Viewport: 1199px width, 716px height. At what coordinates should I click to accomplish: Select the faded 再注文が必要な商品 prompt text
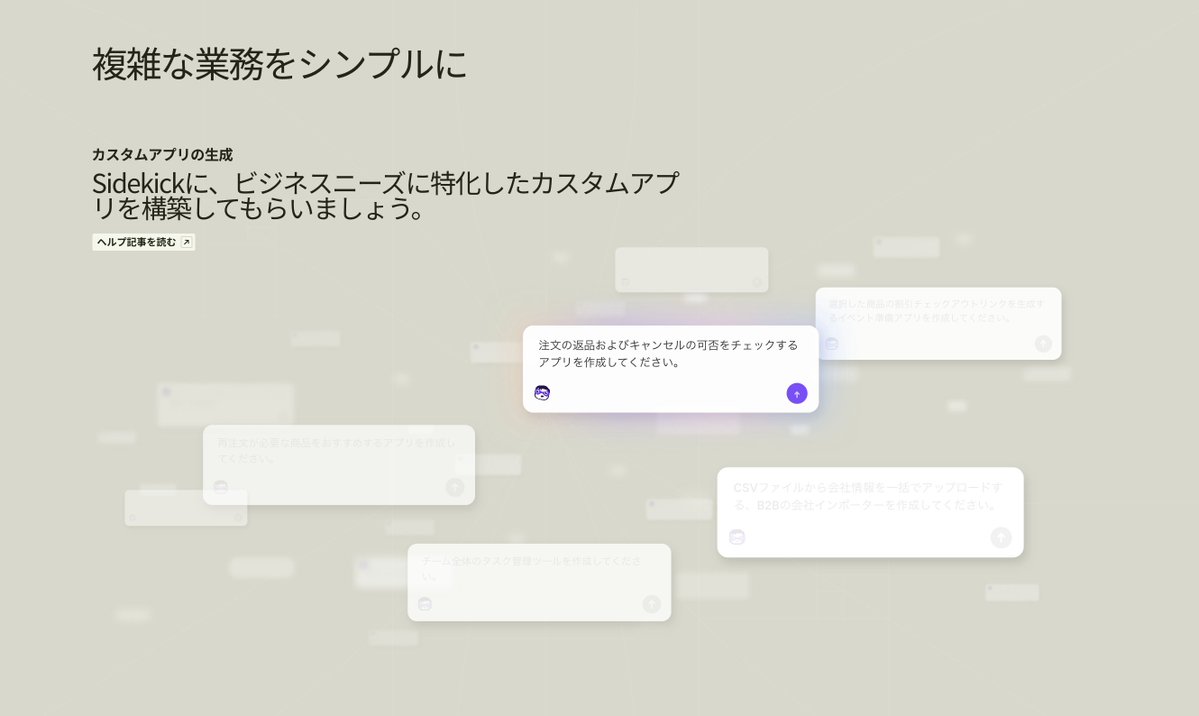336,451
